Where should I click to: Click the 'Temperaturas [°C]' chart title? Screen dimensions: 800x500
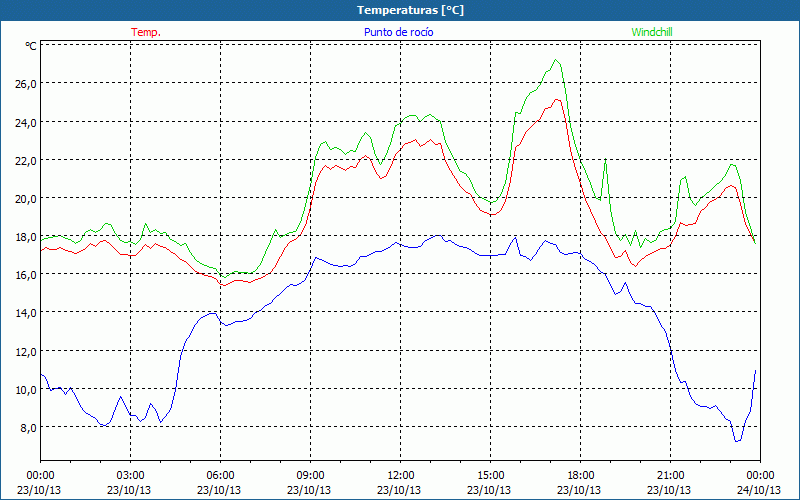pyautogui.click(x=410, y=10)
